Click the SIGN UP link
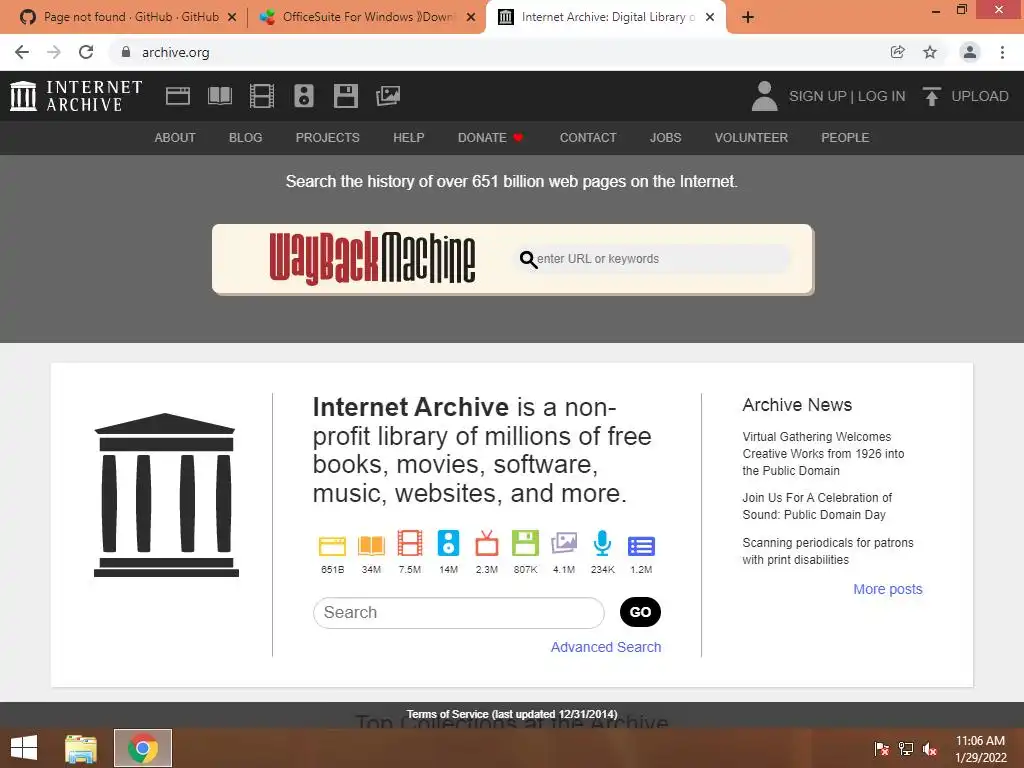Image resolution: width=1024 pixels, height=768 pixels. [x=817, y=96]
